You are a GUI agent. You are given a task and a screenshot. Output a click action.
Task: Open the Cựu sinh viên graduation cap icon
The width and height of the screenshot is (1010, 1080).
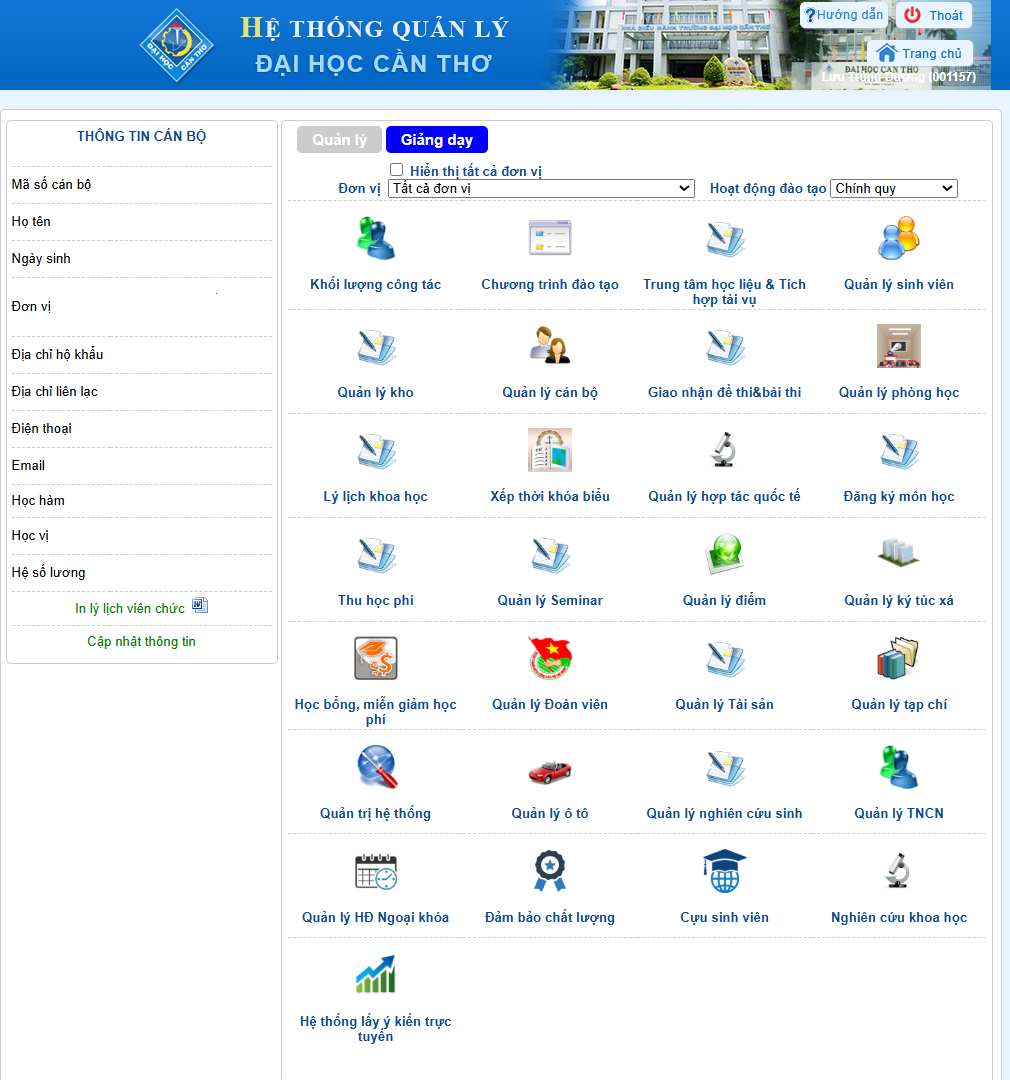(x=724, y=872)
